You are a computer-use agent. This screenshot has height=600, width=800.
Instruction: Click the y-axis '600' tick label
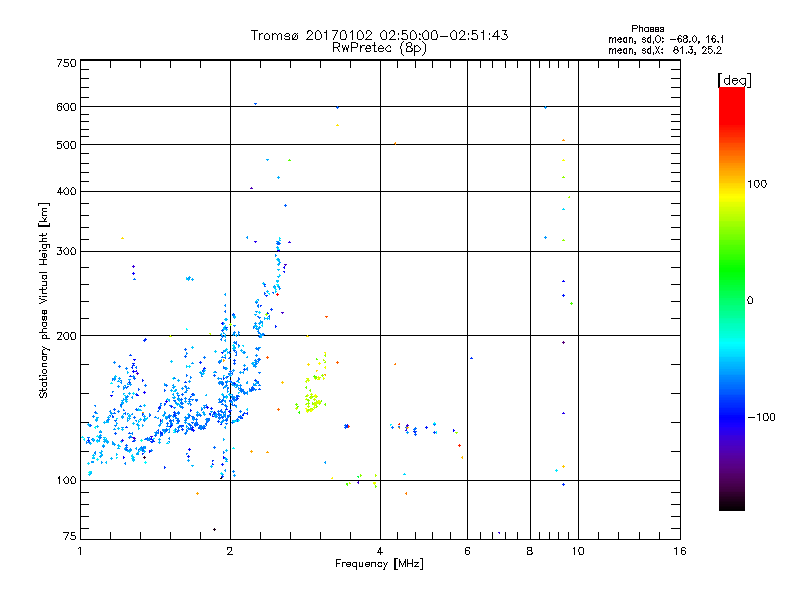click(66, 107)
